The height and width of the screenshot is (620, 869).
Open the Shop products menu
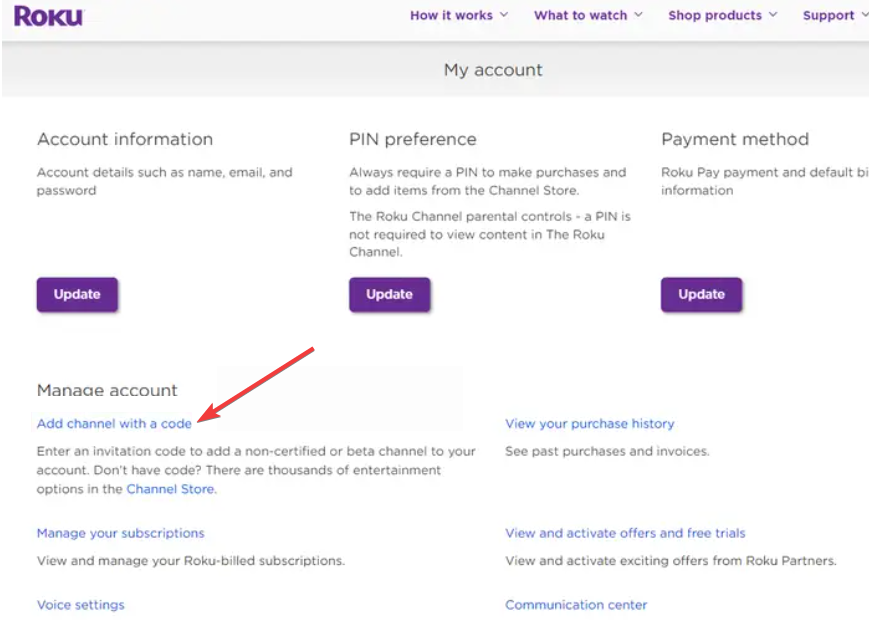(714, 15)
